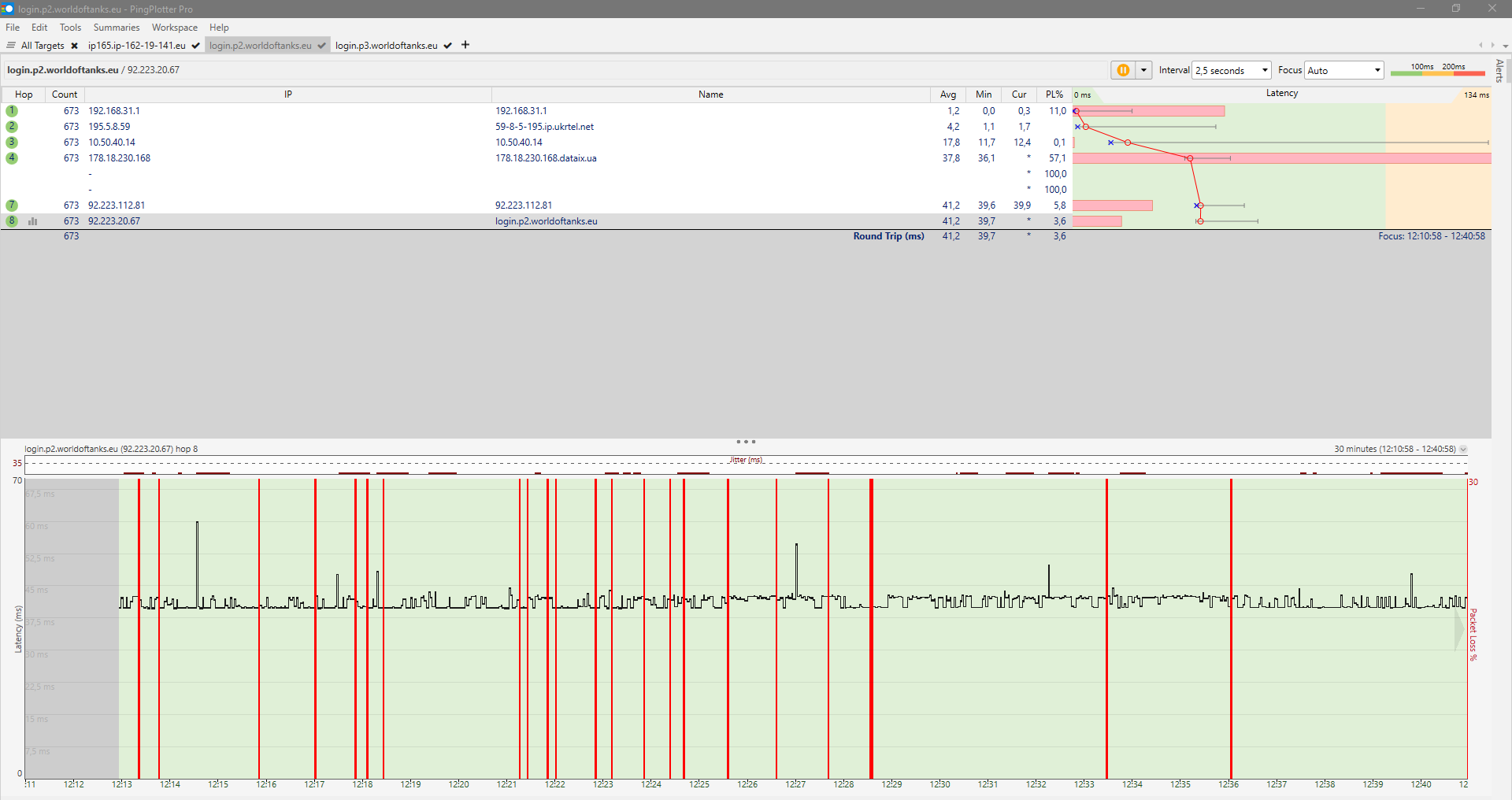This screenshot has width=1512, height=800.
Task: Toggle checkmark on login.p3.worldoftanks.eu tab
Action: 448,46
